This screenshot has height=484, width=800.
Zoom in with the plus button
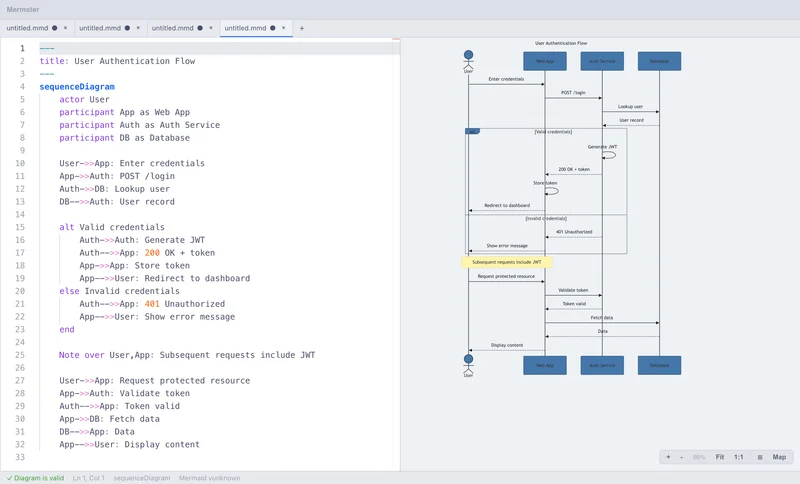(x=668, y=457)
